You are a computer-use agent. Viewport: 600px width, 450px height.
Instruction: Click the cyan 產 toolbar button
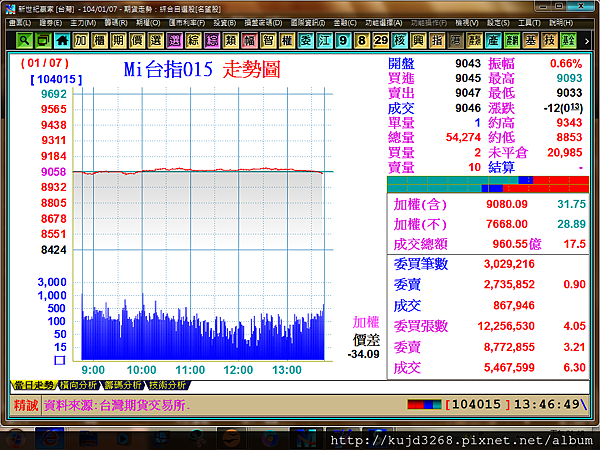point(493,40)
